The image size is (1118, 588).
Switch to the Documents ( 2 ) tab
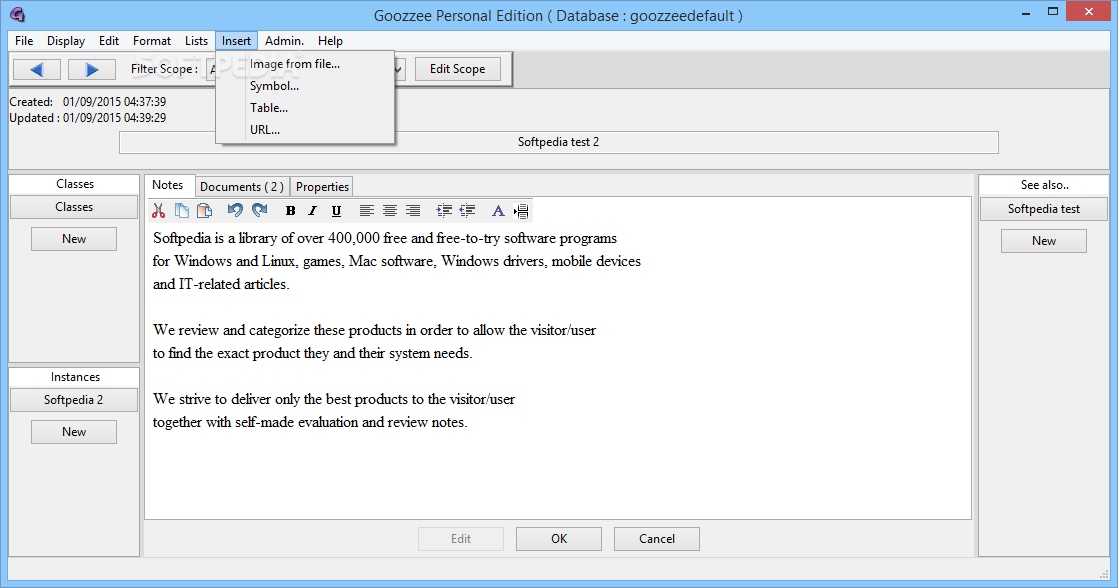[x=242, y=187]
